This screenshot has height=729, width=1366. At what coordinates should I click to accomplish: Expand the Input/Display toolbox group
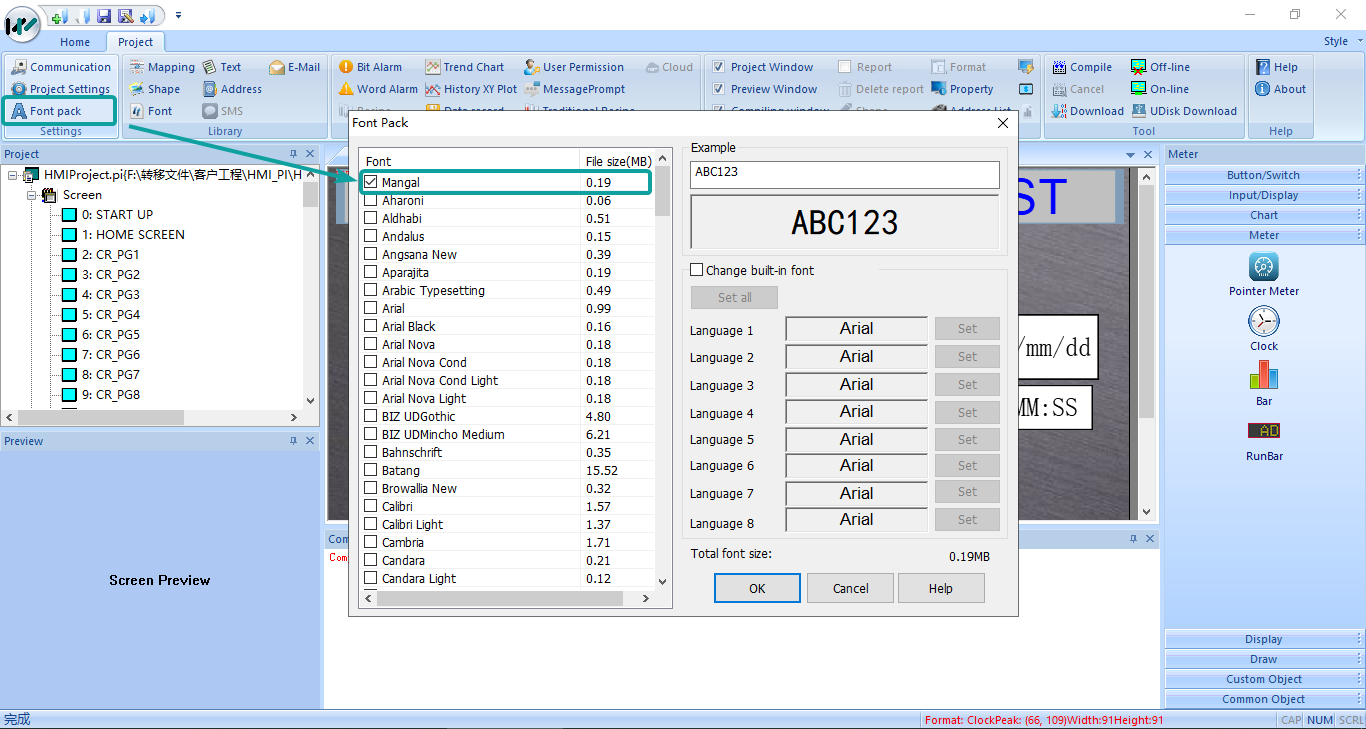click(1264, 195)
